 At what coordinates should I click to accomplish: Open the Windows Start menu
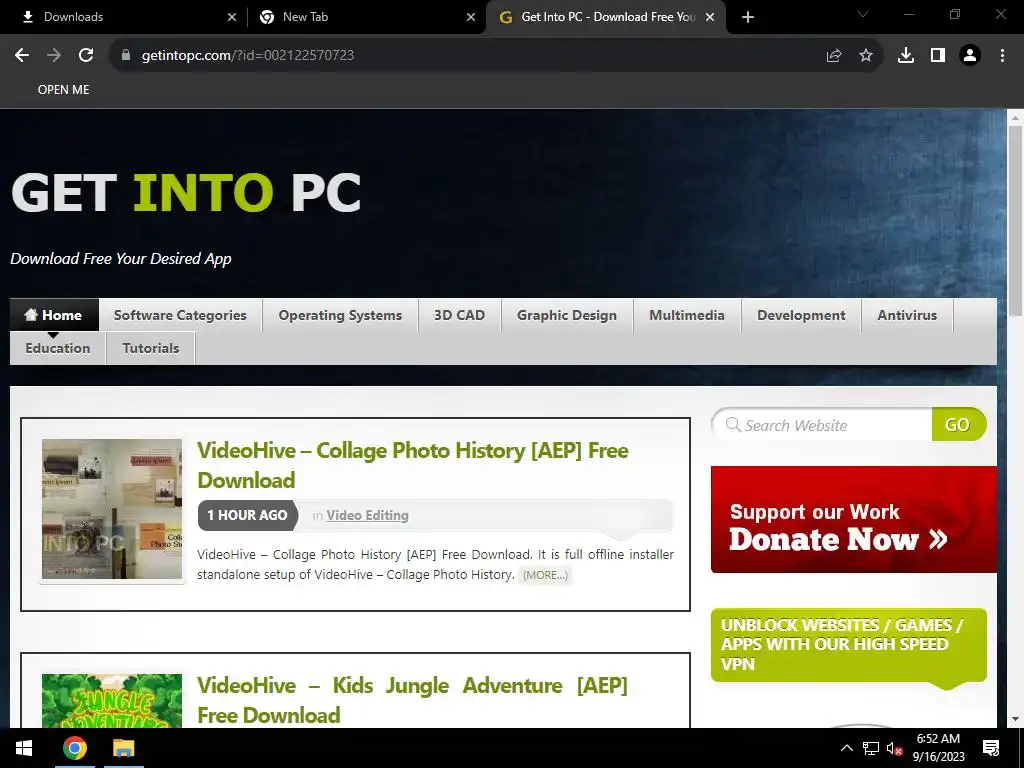(x=24, y=748)
